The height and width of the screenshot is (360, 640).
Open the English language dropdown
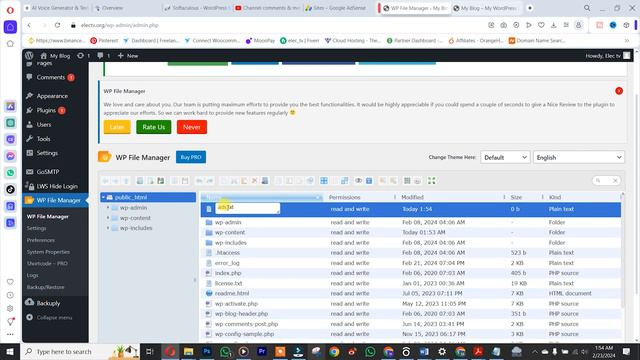579,157
